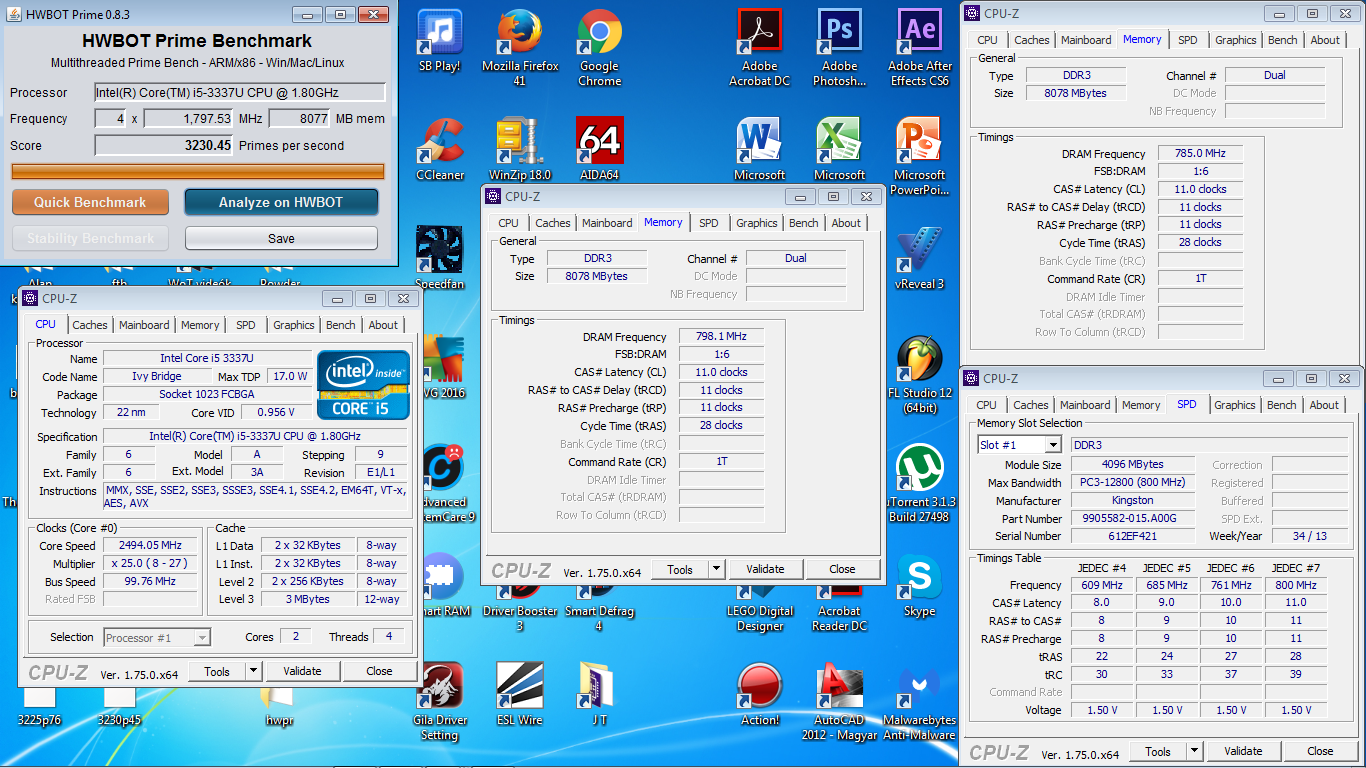Click Serial Number 612EF421 value
Image resolution: width=1366 pixels, height=768 pixels.
1133,536
